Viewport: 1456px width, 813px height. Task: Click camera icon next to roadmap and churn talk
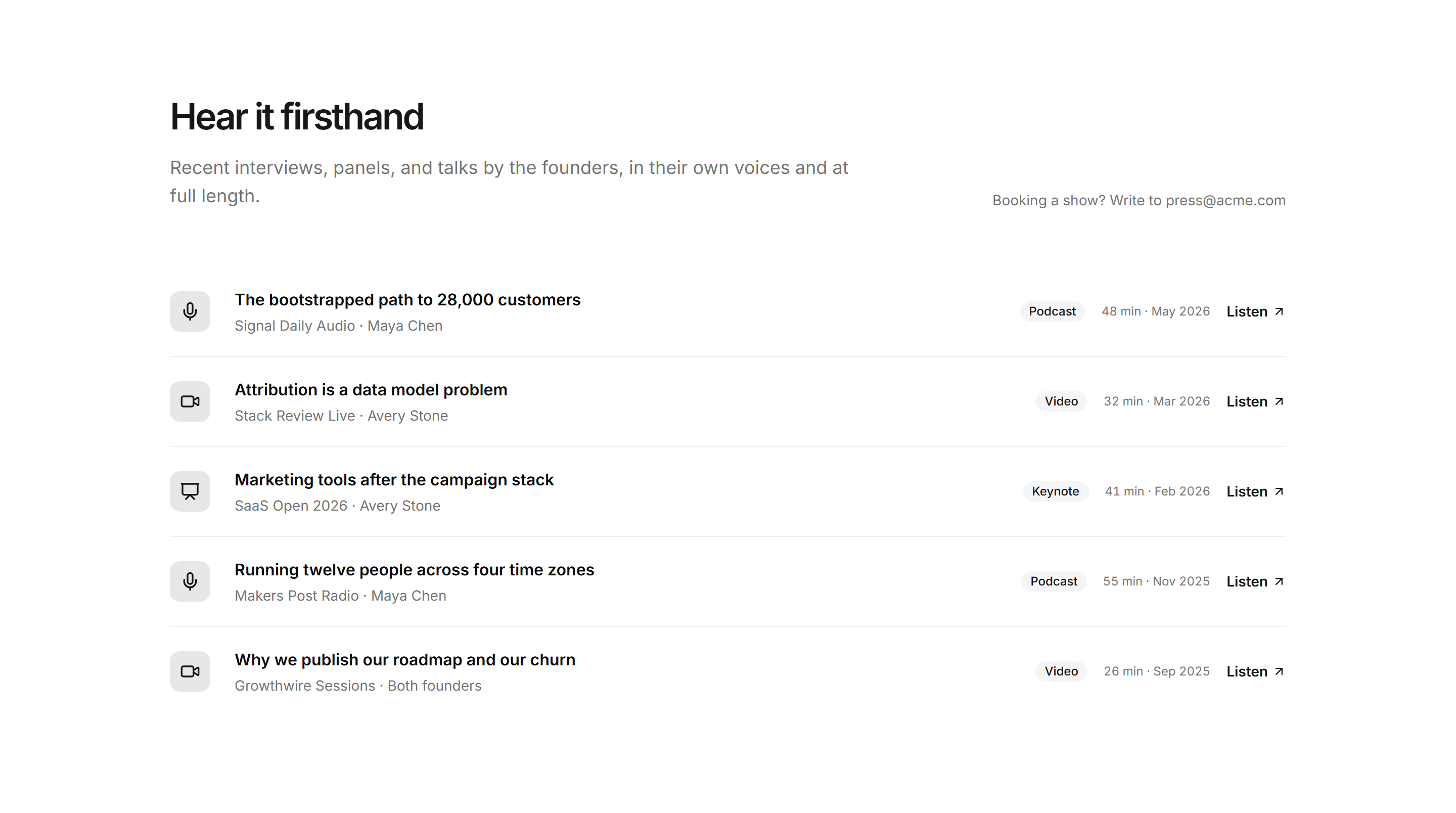(x=190, y=670)
